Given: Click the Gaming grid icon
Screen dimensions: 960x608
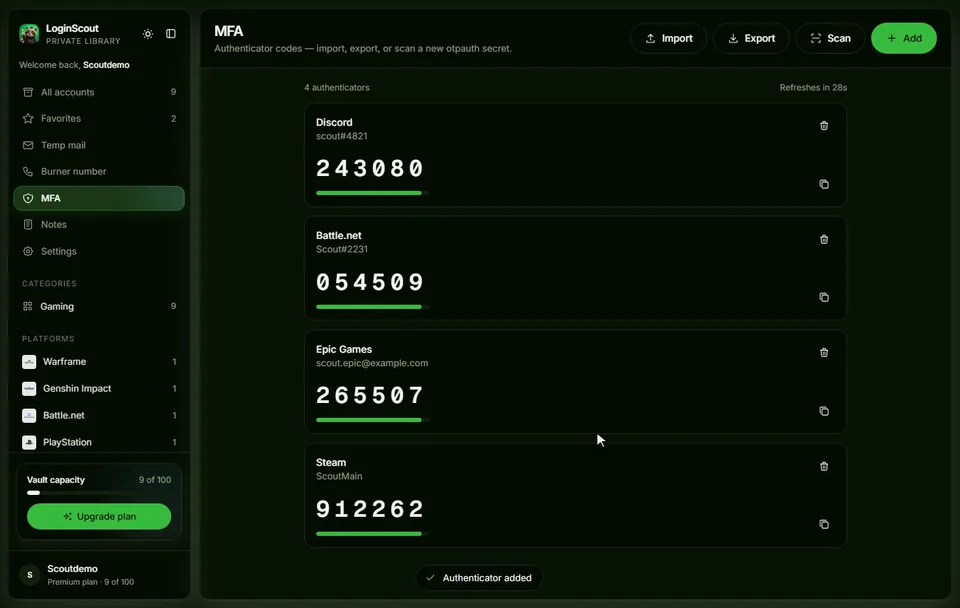Looking at the screenshot, I should [x=28, y=306].
